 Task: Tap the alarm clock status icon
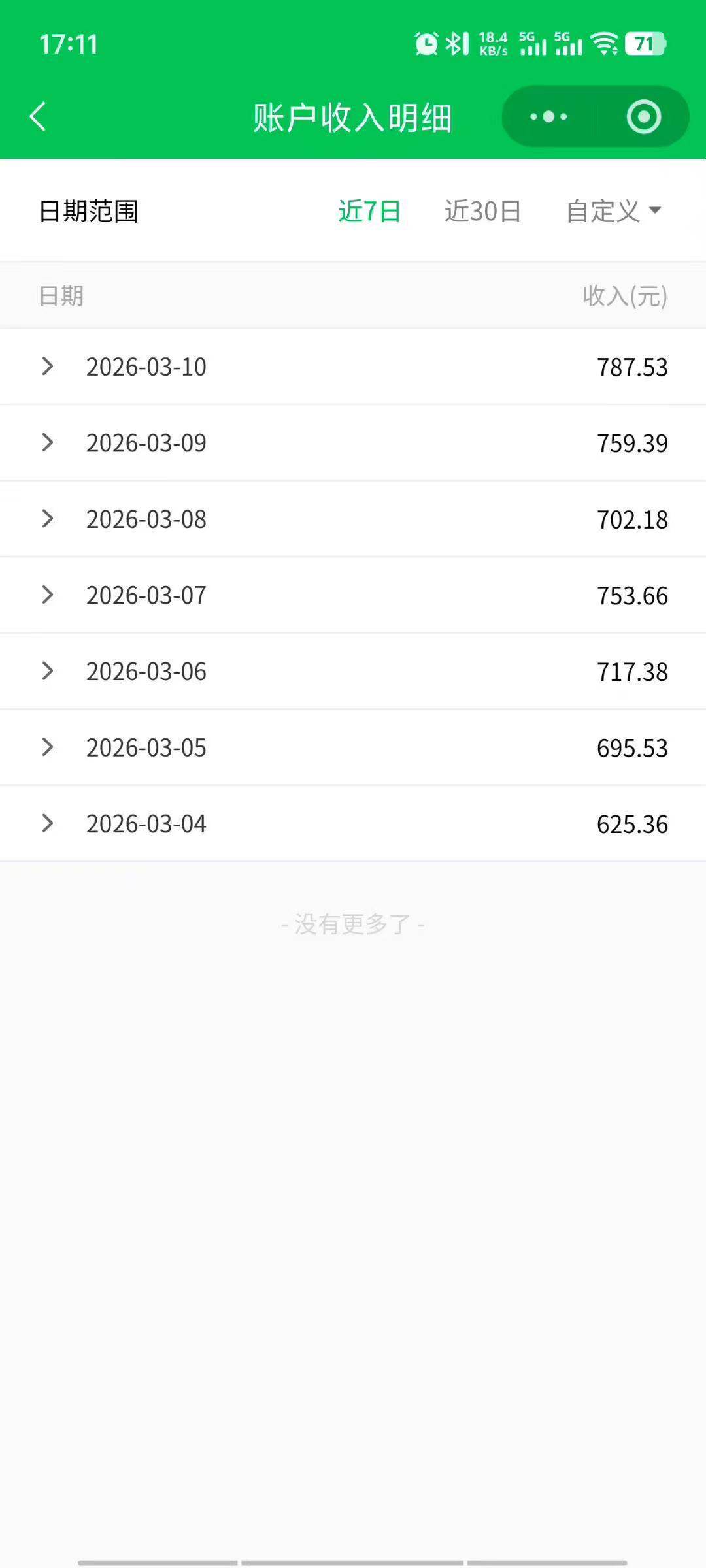coord(426,44)
